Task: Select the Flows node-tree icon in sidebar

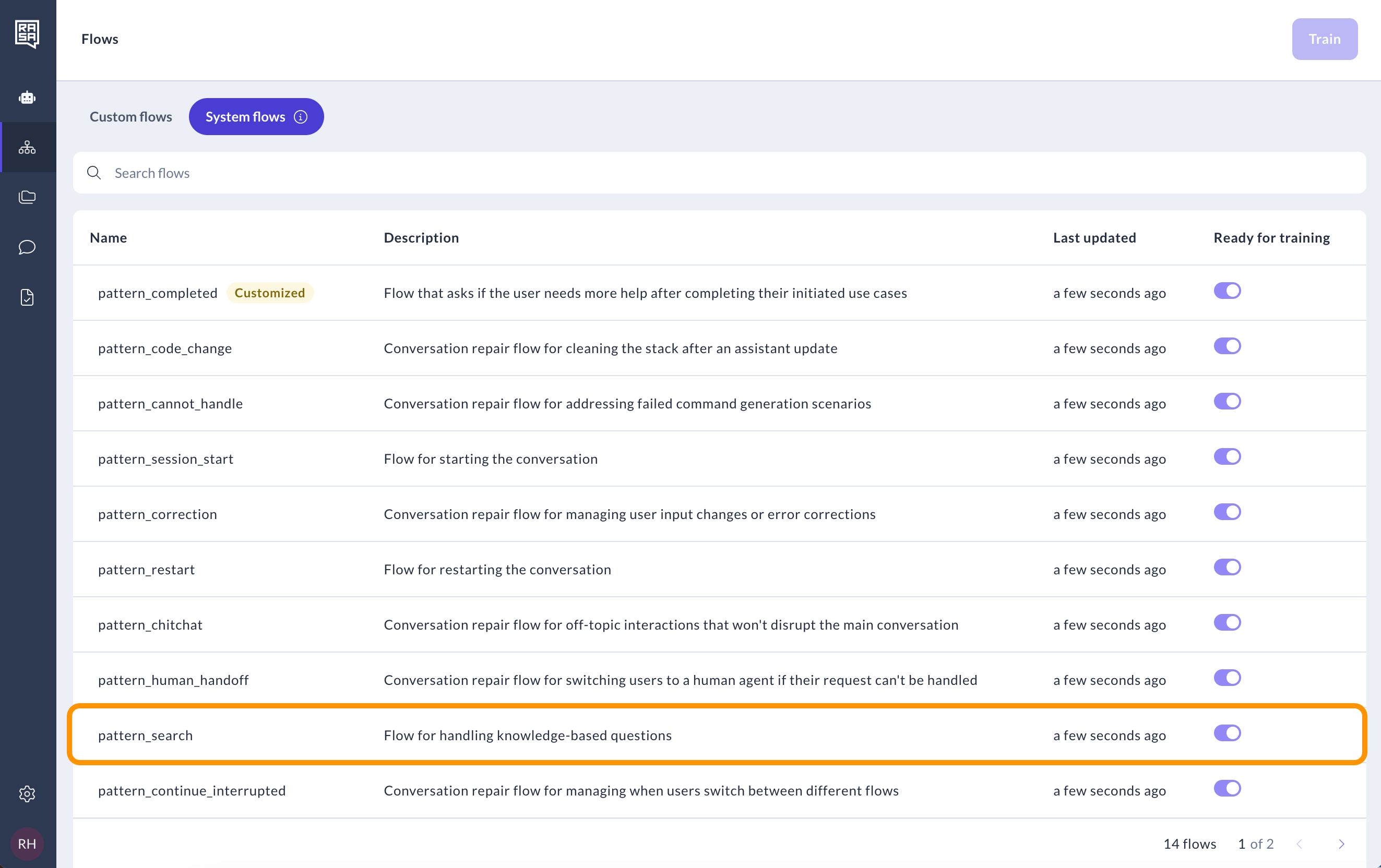Action: point(27,147)
